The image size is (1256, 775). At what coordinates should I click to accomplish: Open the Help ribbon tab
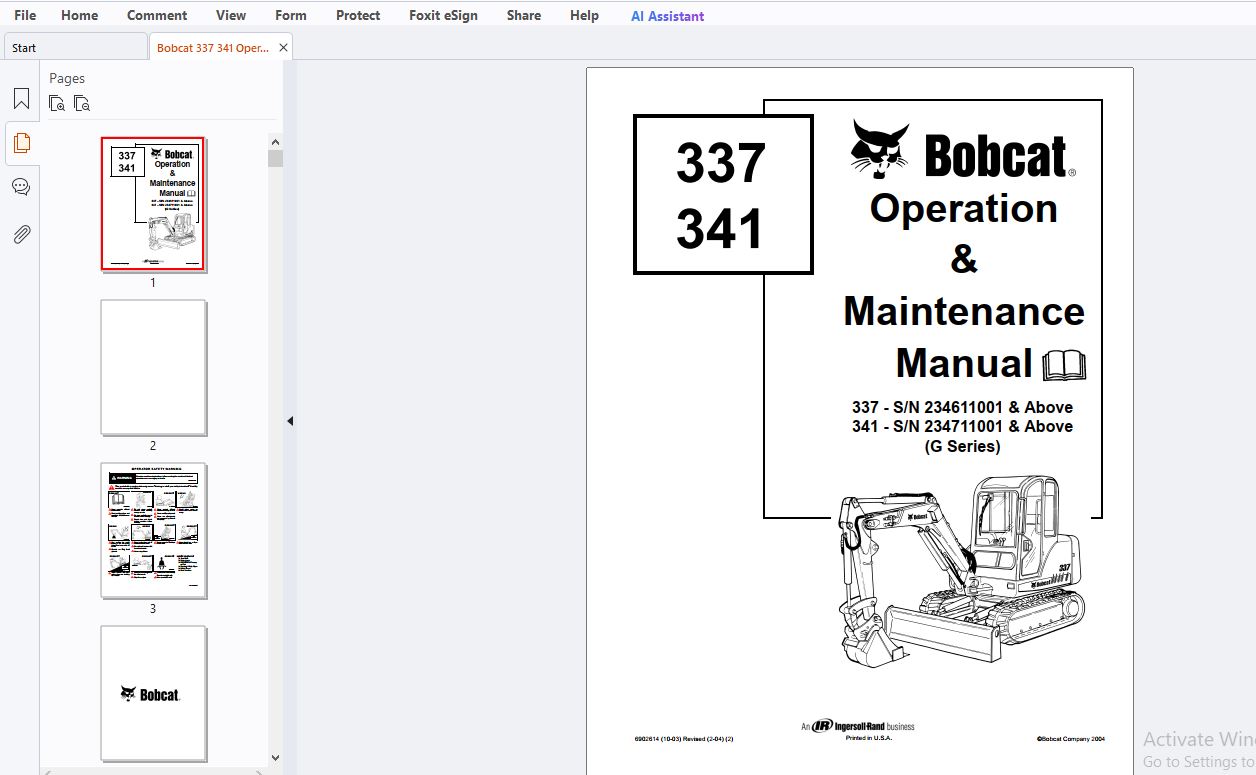[584, 15]
